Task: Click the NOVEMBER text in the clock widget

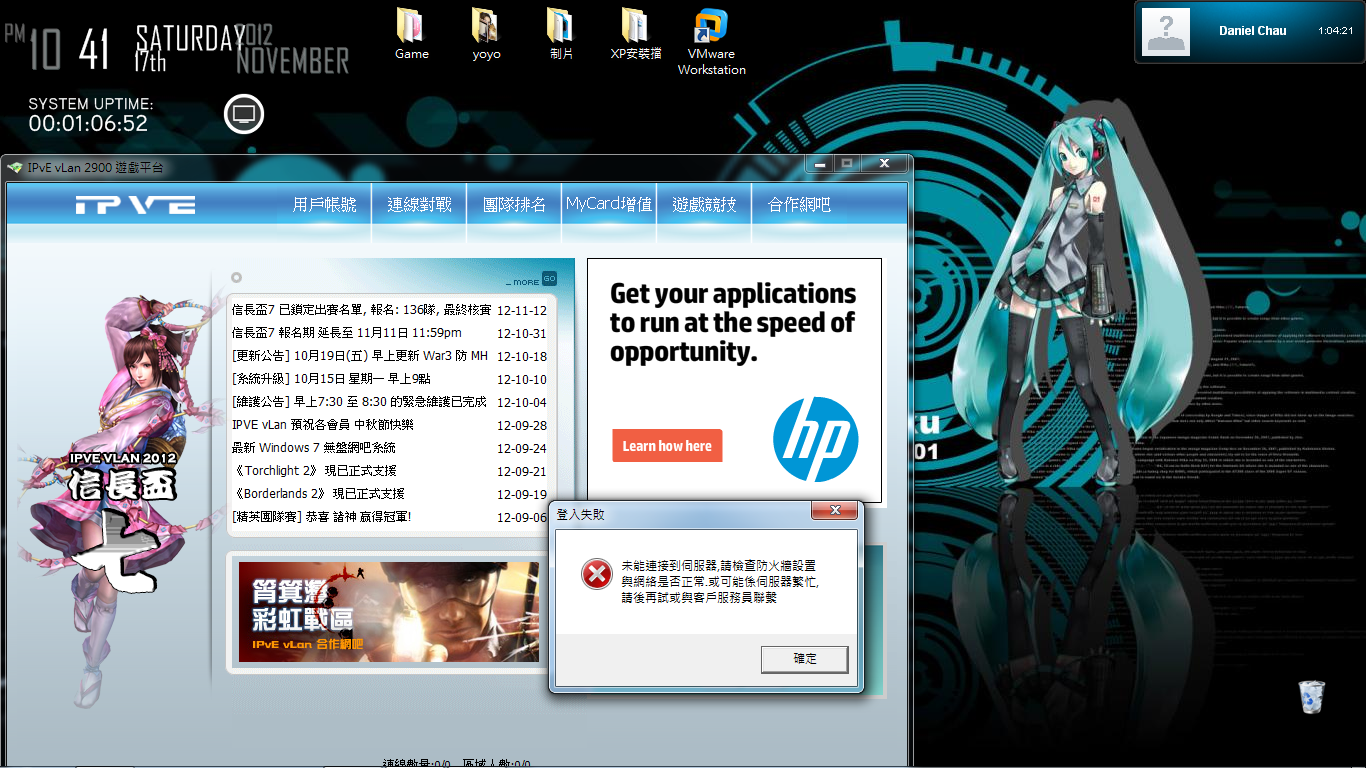Action: click(x=293, y=61)
